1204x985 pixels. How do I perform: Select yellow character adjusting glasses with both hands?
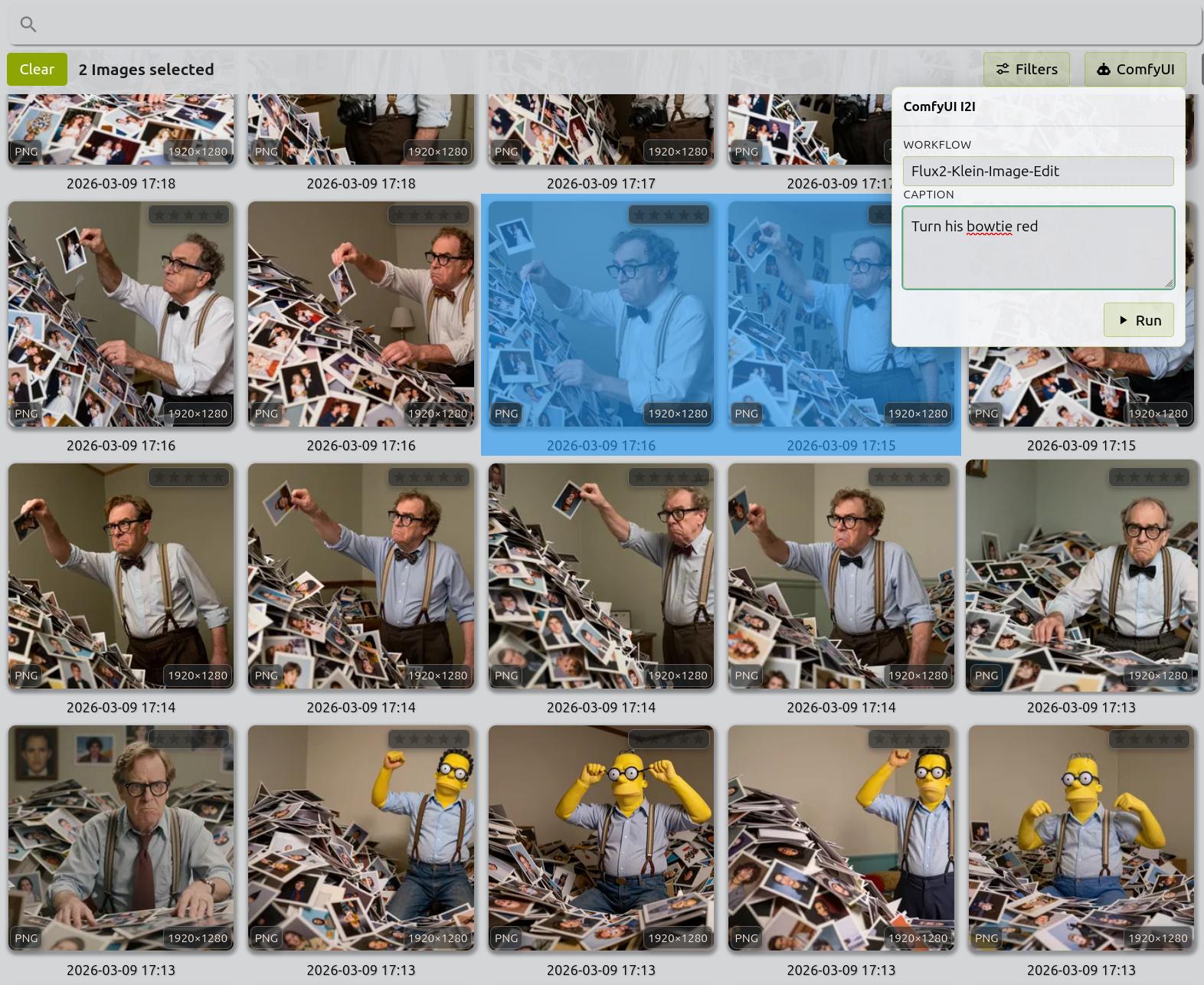(x=601, y=838)
